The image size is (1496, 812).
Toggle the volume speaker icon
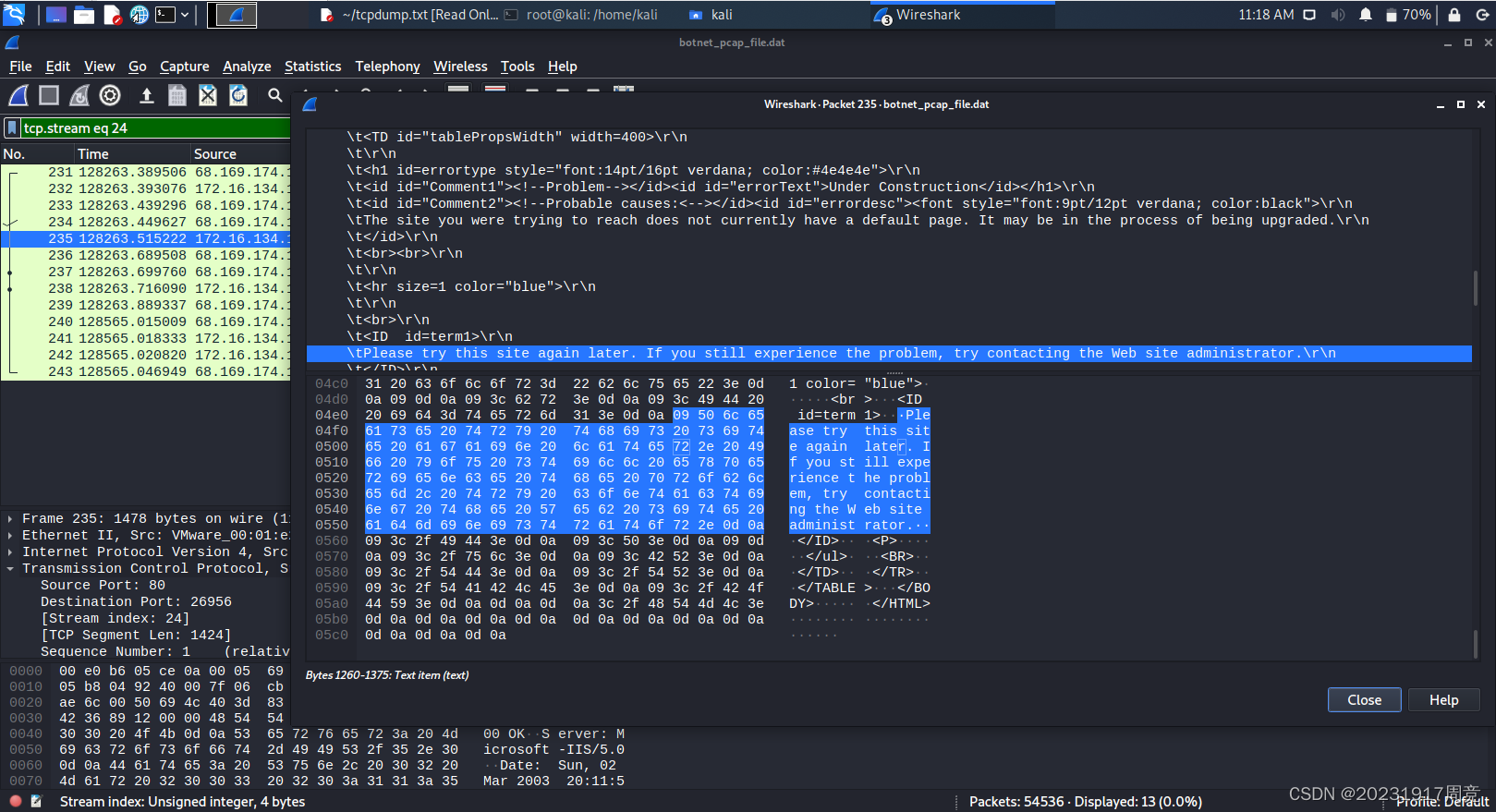[x=1338, y=15]
